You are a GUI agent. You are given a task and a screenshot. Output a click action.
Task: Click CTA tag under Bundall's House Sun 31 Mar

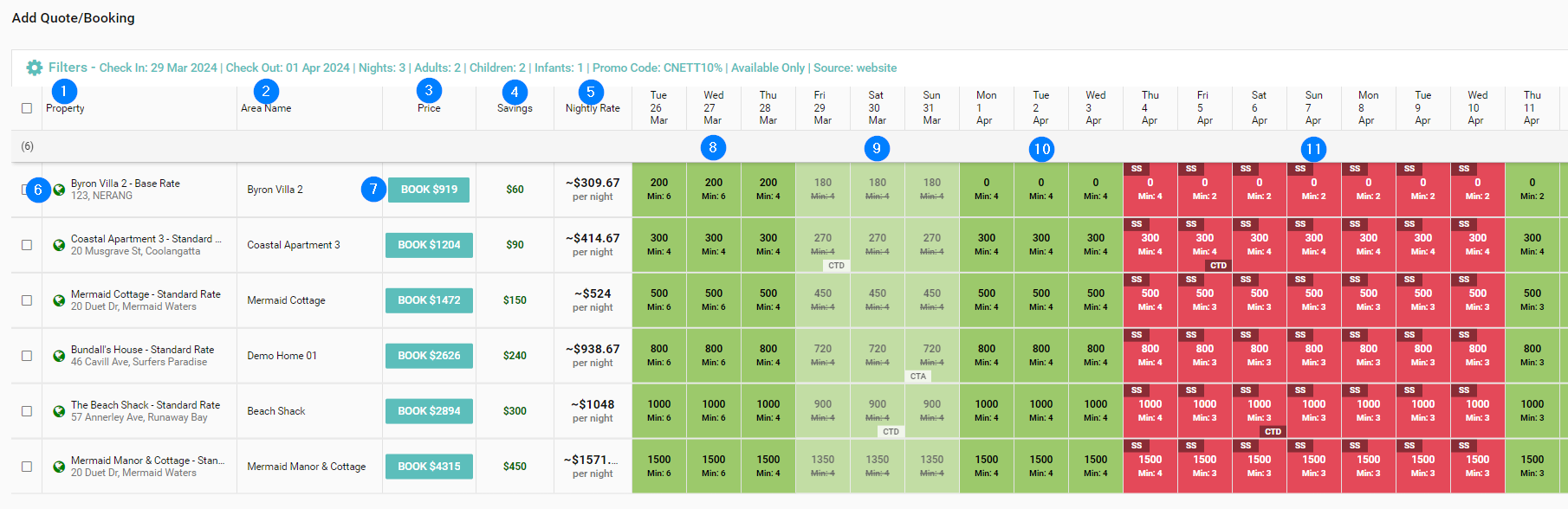point(918,377)
